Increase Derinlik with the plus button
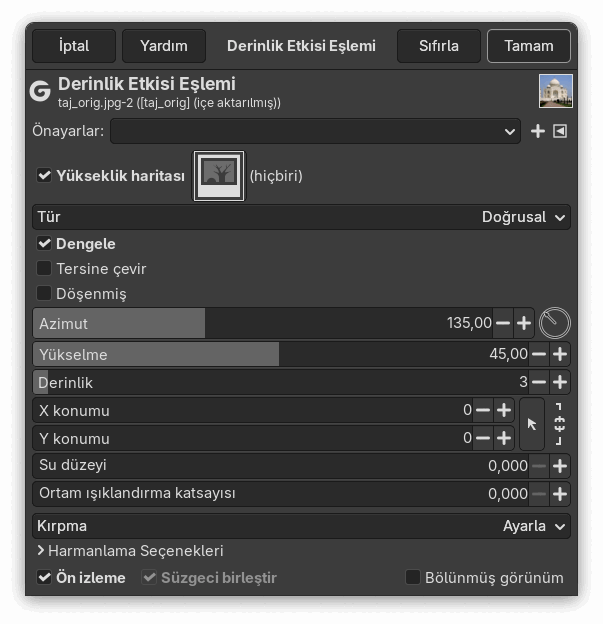The height and width of the screenshot is (624, 603). [560, 382]
